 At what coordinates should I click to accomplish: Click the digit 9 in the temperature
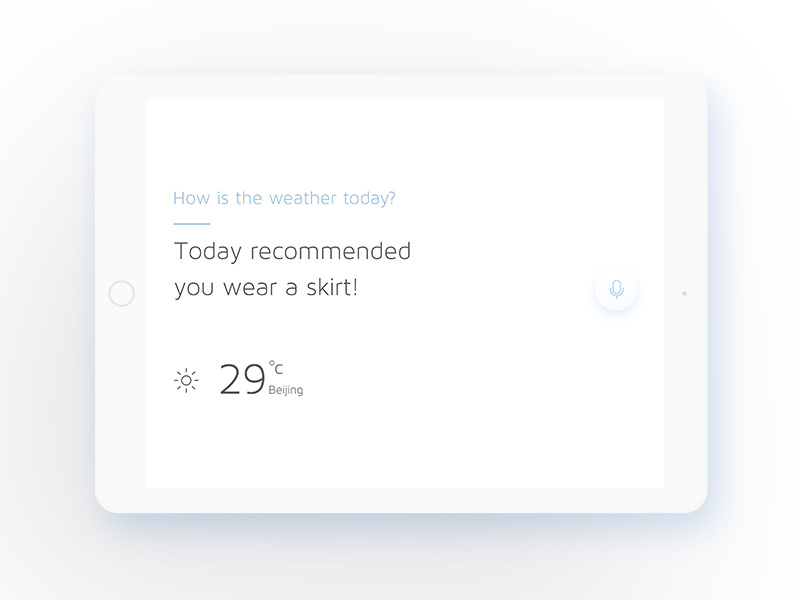(254, 380)
